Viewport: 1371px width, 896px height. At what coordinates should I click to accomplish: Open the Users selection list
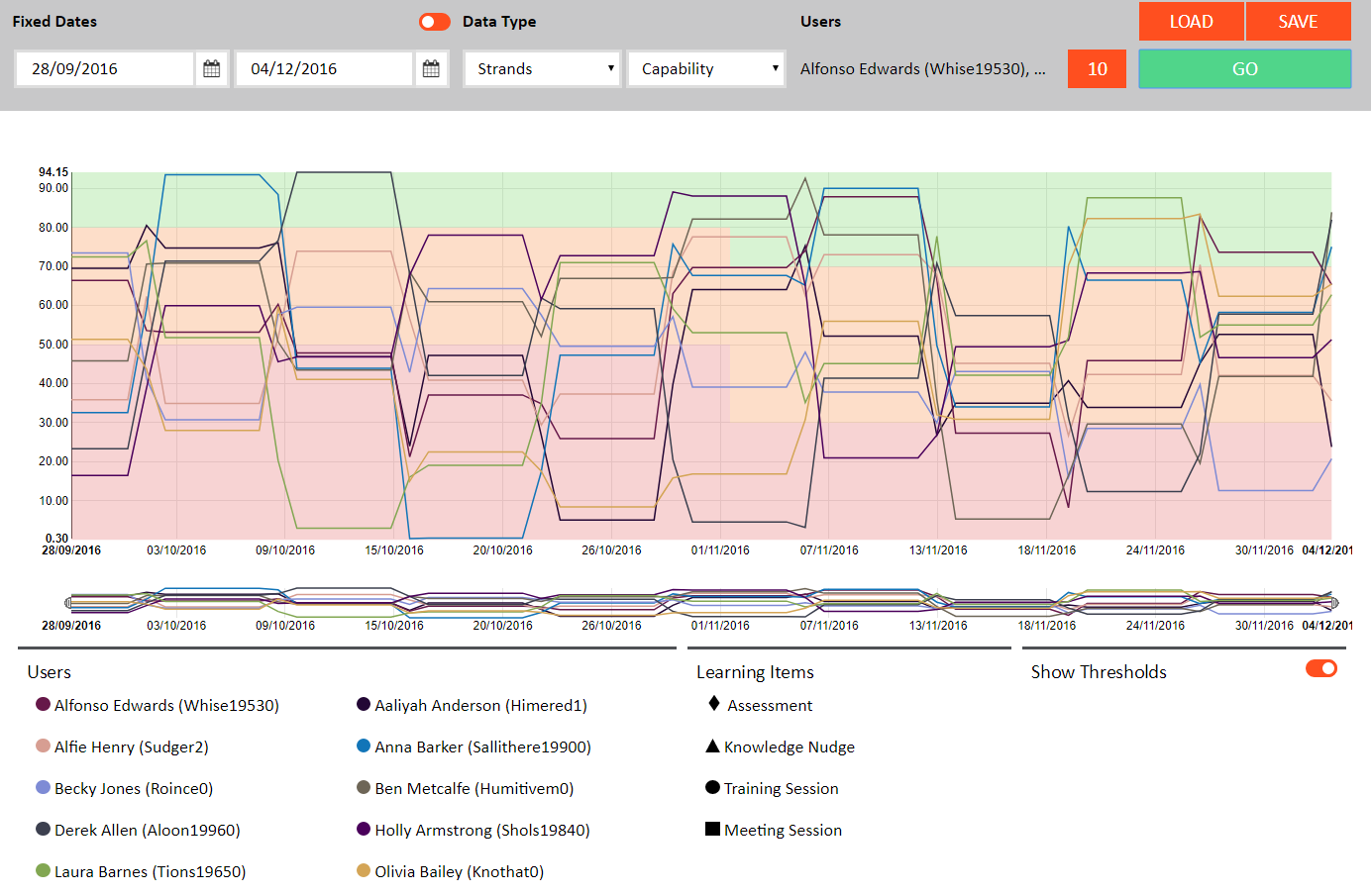coord(922,69)
